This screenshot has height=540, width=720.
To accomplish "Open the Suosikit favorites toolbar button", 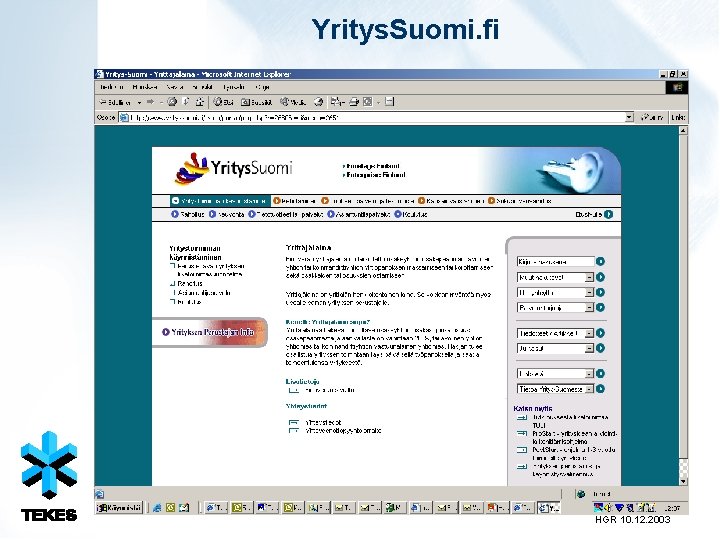I will [257, 102].
